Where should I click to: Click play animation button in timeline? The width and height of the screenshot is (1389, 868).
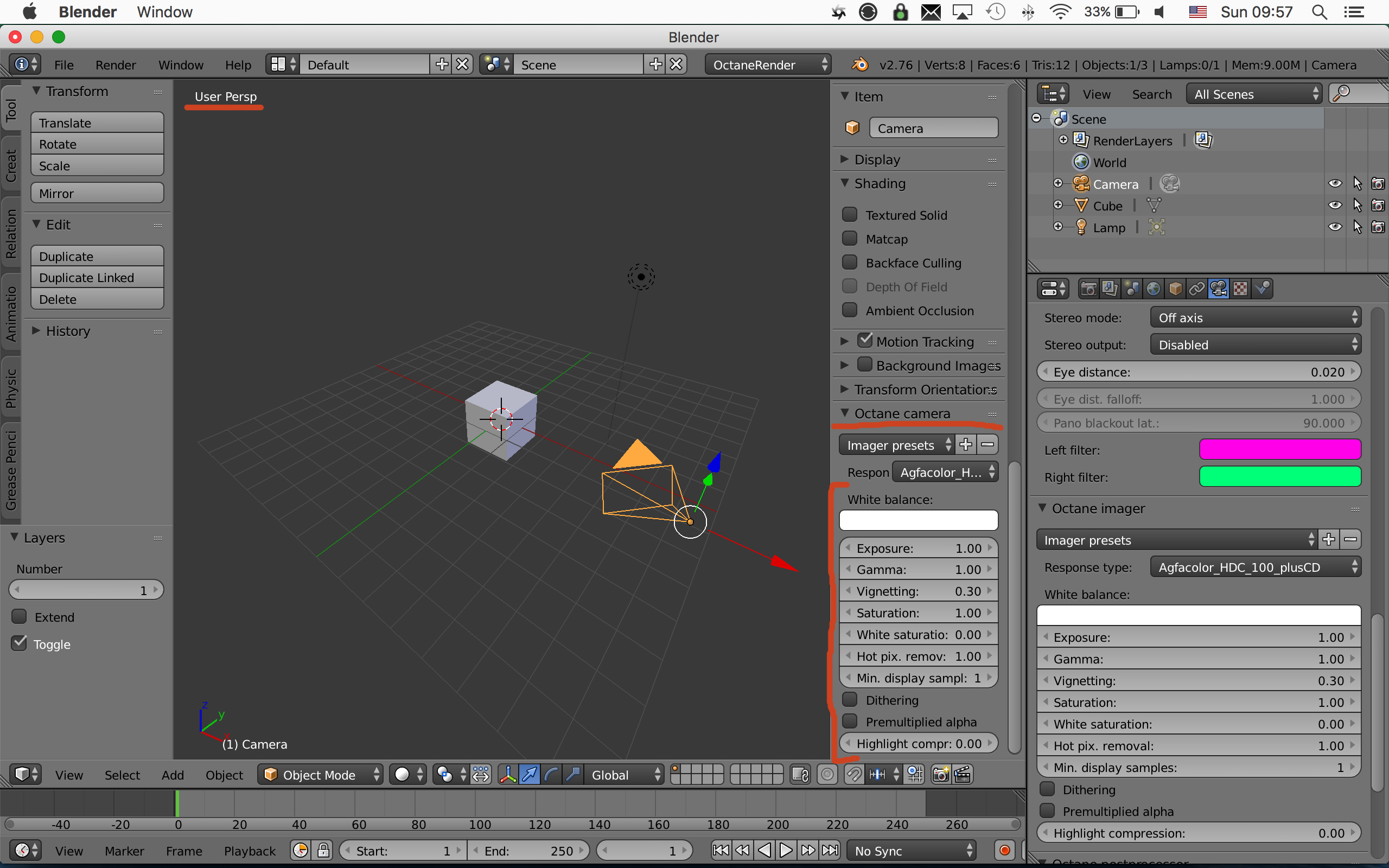pos(786,850)
